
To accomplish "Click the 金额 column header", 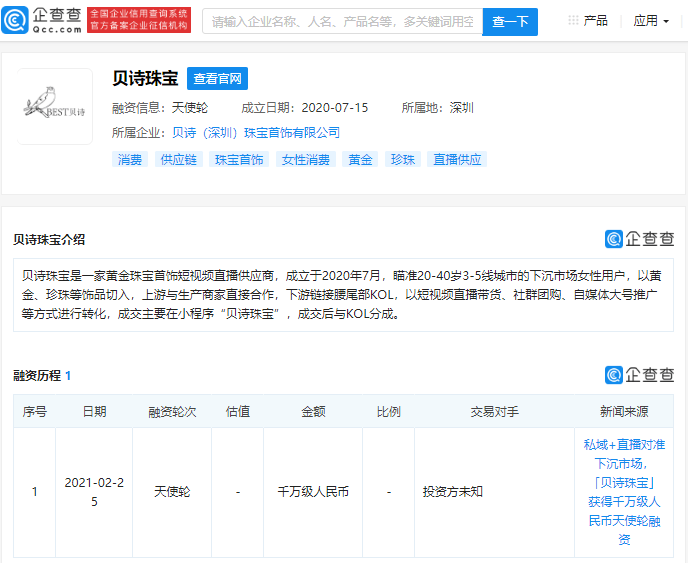I will pyautogui.click(x=313, y=411).
